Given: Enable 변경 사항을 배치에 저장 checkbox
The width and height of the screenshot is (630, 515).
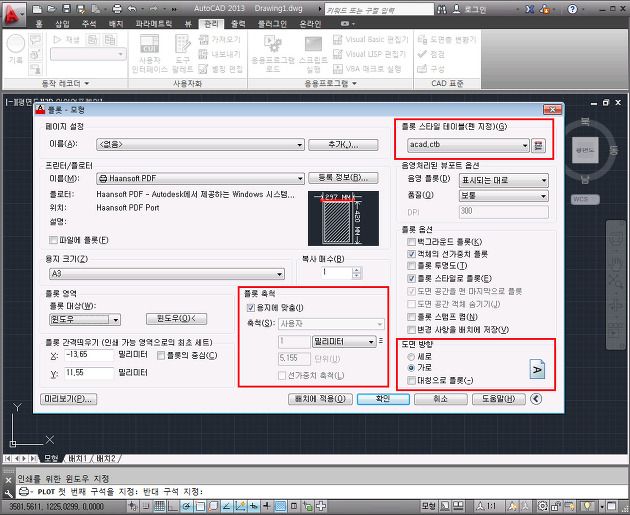Looking at the screenshot, I should pyautogui.click(x=411, y=330).
